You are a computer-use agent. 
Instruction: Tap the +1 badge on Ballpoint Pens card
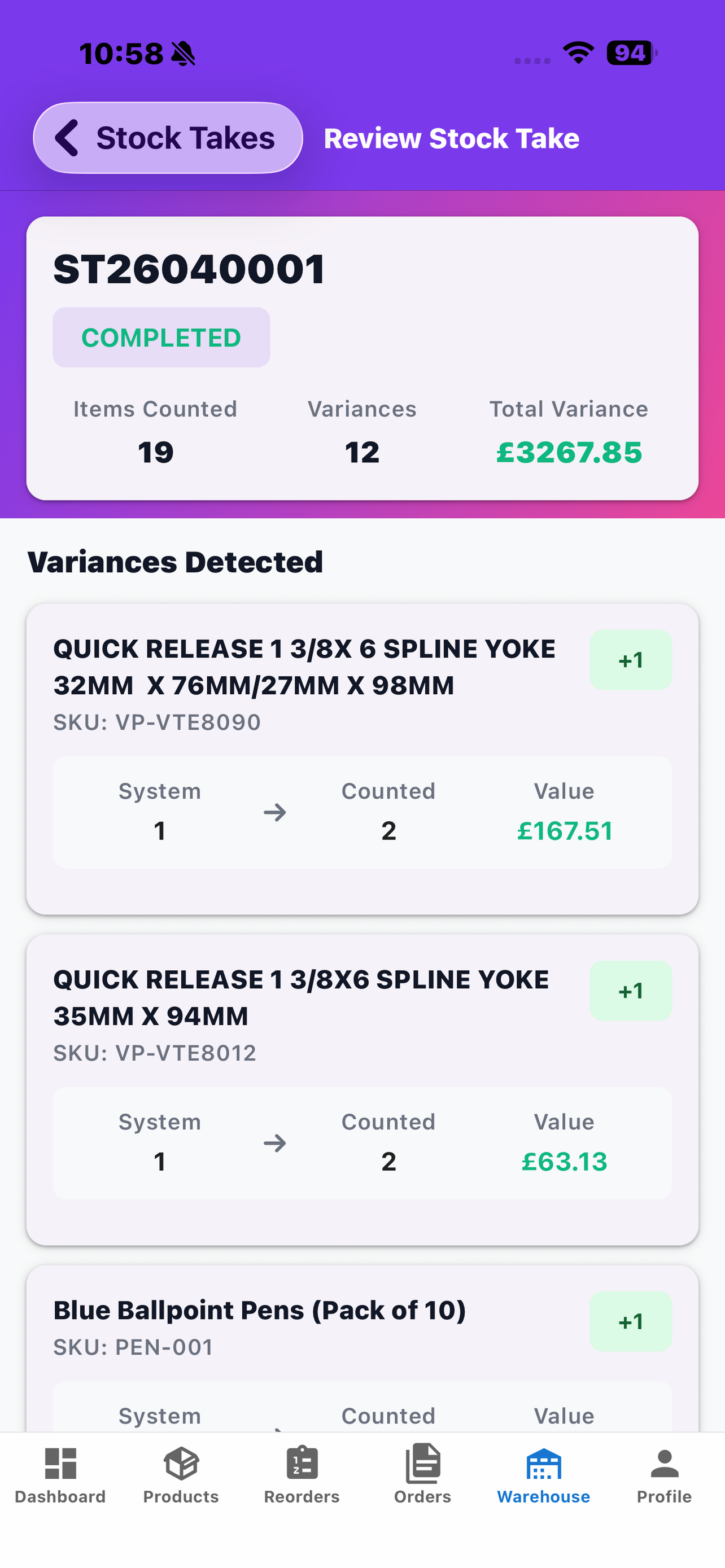click(631, 1321)
